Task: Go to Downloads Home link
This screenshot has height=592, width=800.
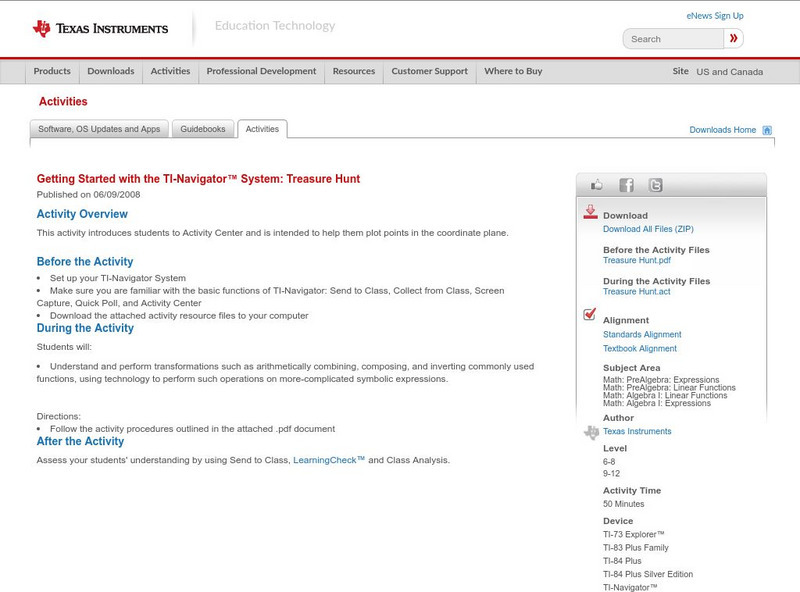Action: coord(722,130)
